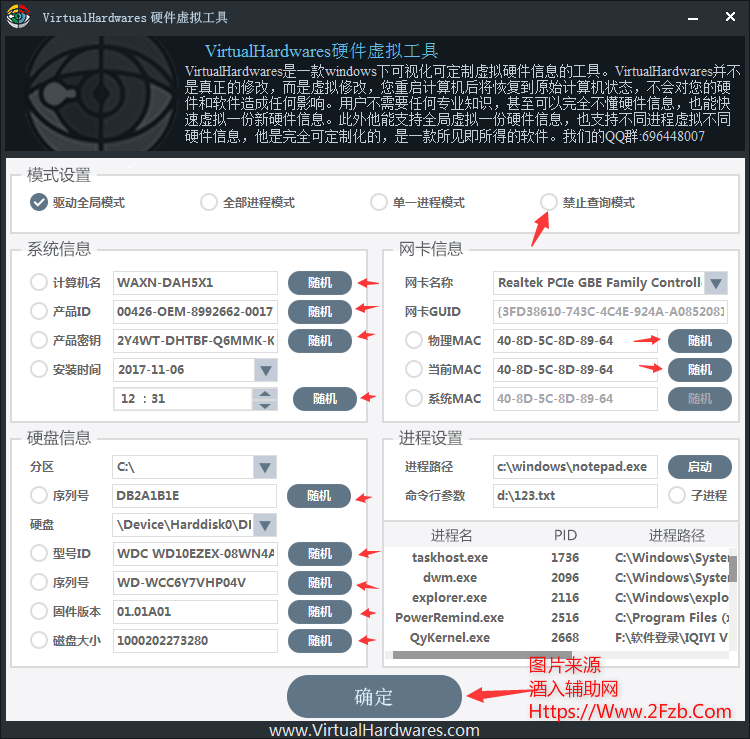Click the 进程路径 notepad.exe field
This screenshot has height=739, width=750.
coord(575,467)
